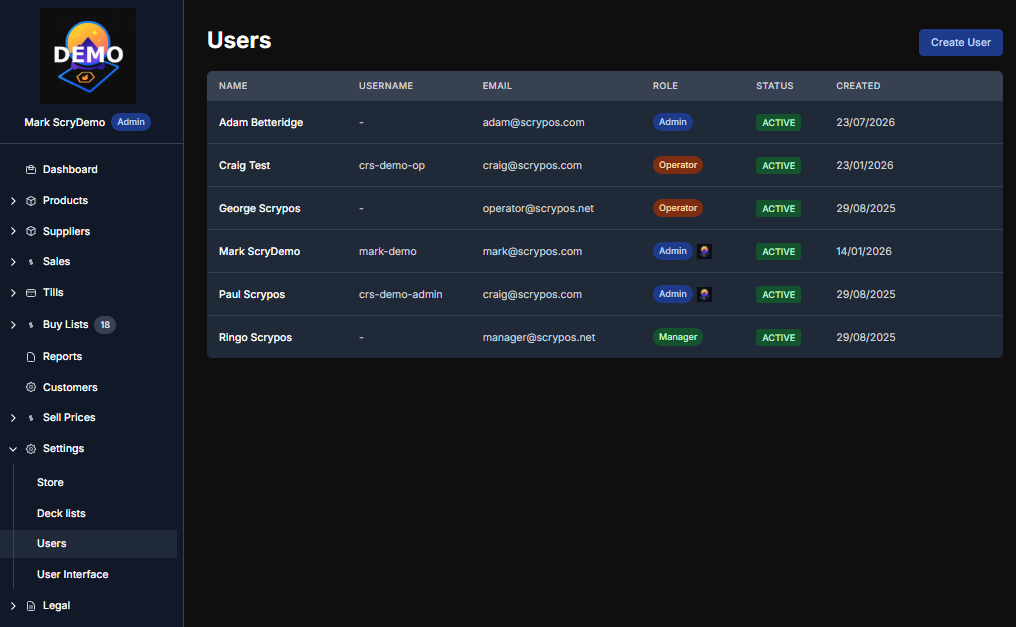
Task: Click the operator@scrypos.net email
Action: 538,209
